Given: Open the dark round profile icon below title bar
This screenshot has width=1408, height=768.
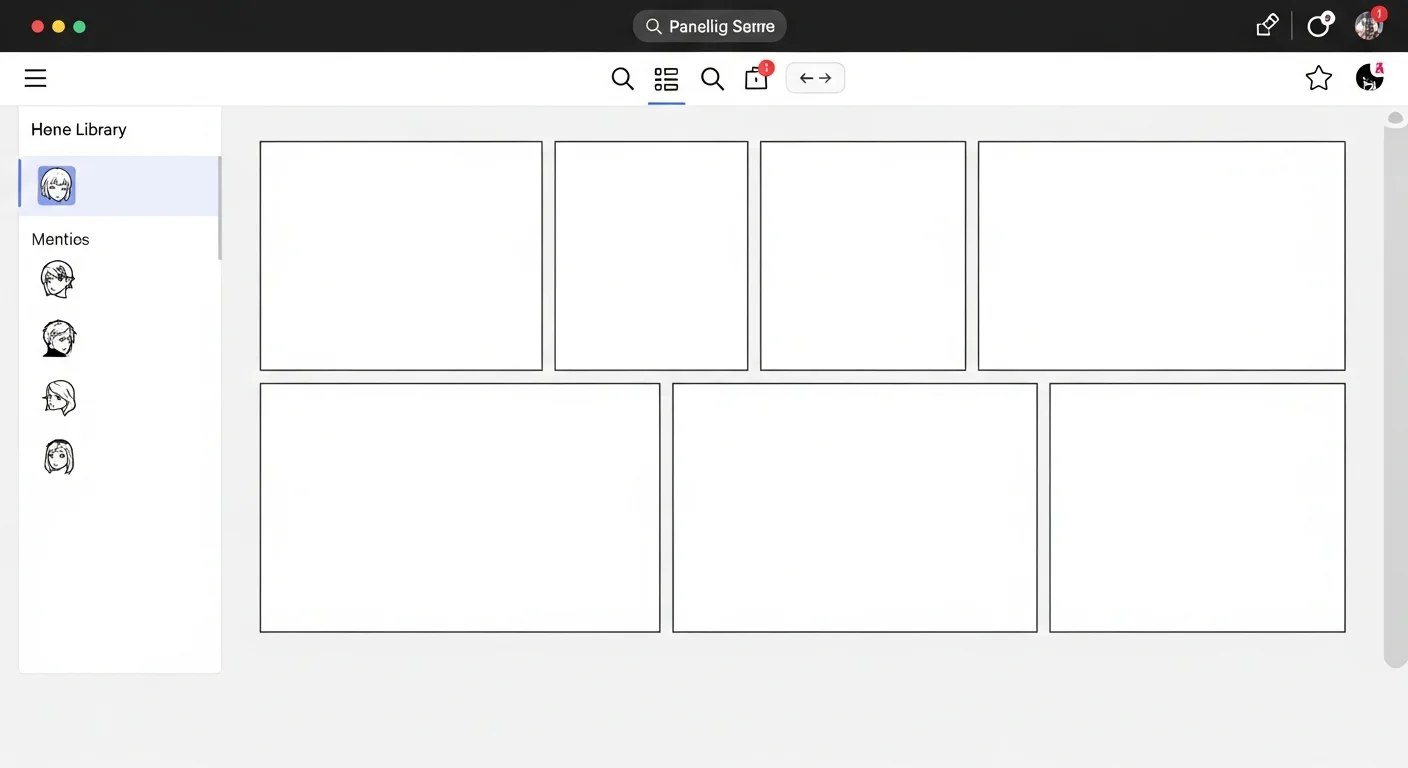Looking at the screenshot, I should click(x=1369, y=77).
